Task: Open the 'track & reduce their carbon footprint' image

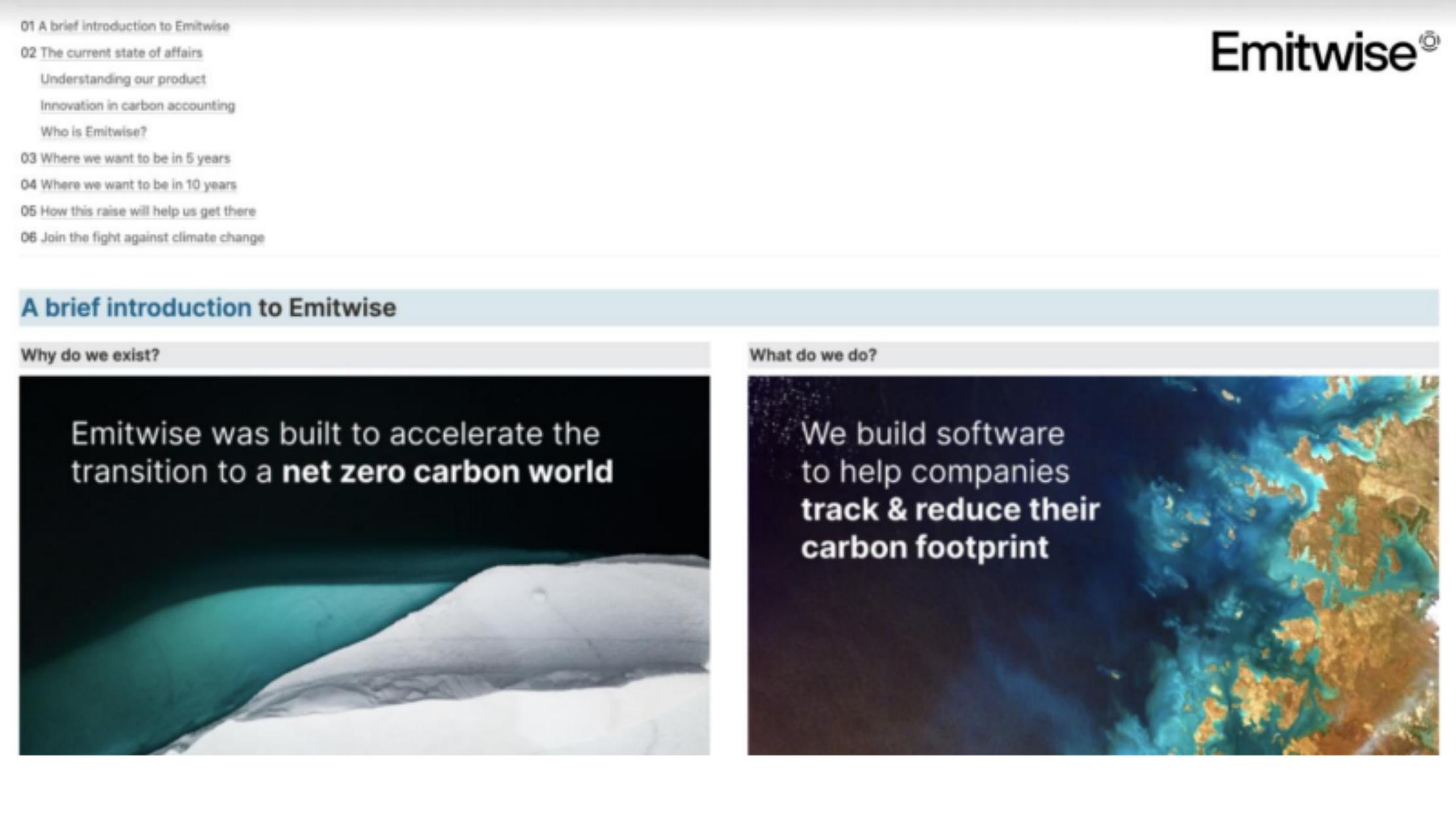Action: pyautogui.click(x=1093, y=565)
